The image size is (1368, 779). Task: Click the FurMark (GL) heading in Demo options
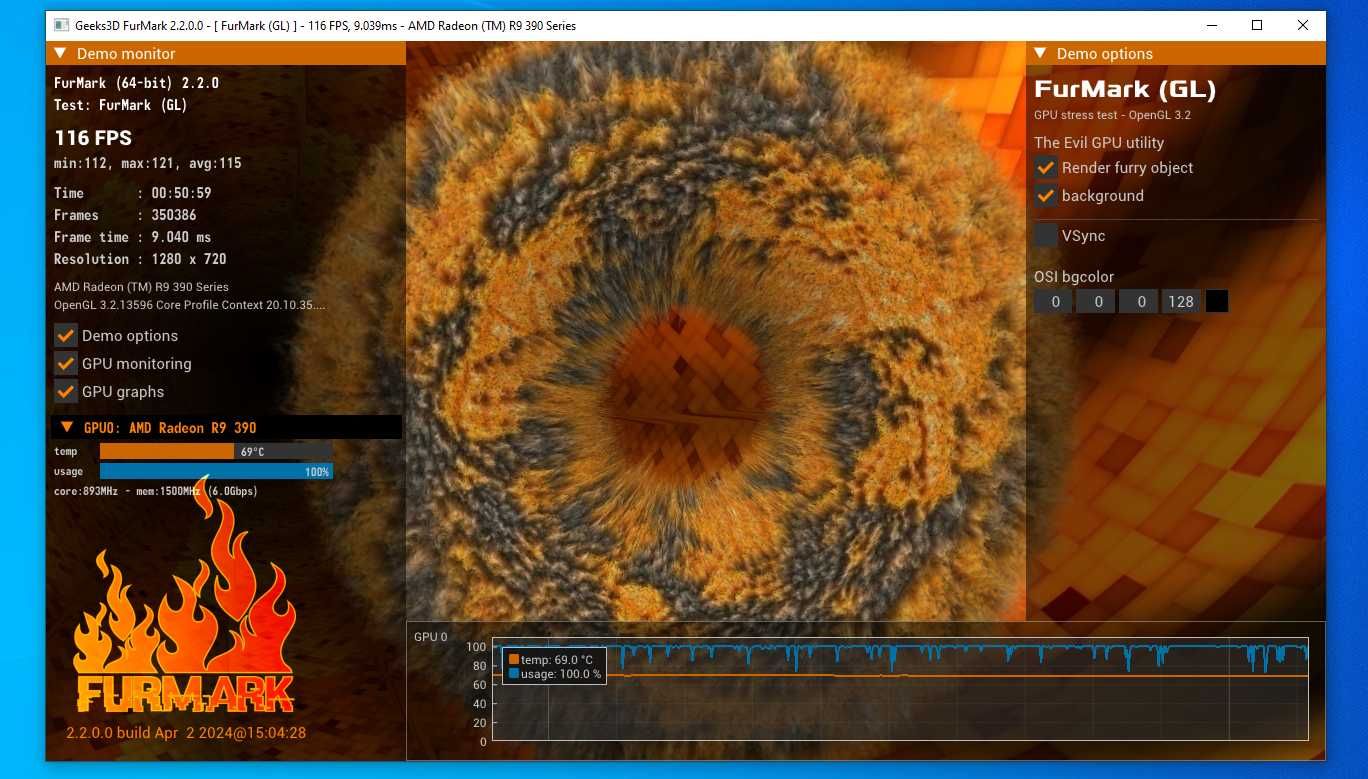click(x=1125, y=90)
